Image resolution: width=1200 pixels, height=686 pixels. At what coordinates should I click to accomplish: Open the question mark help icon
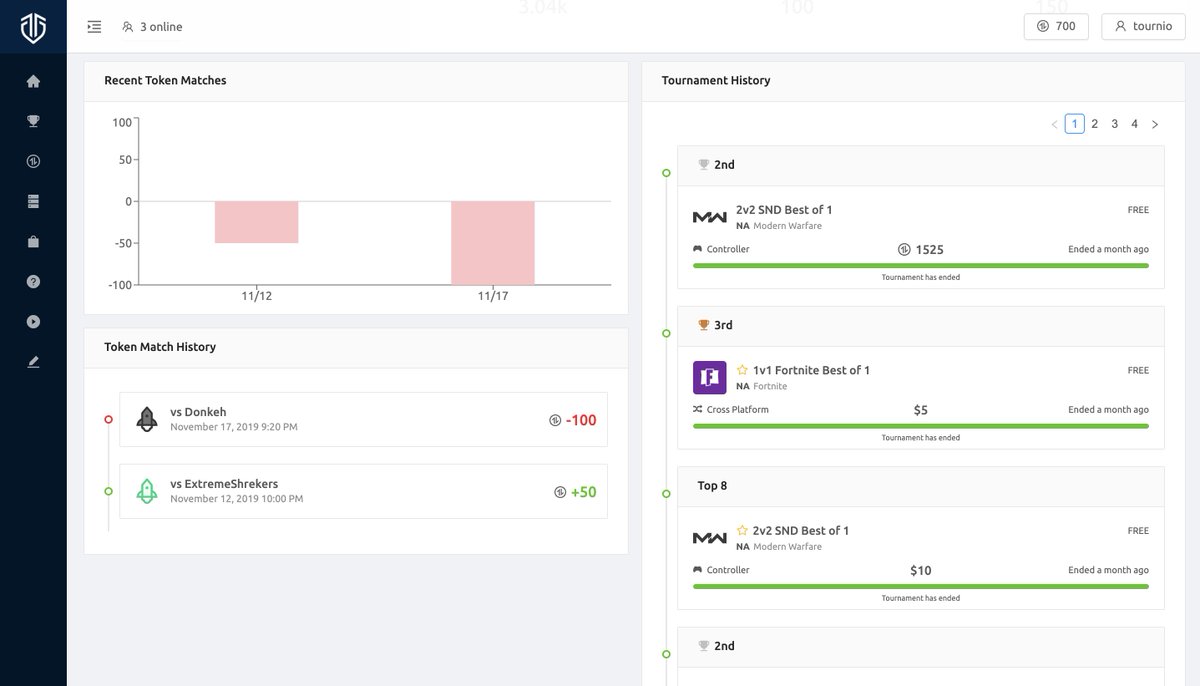tap(33, 281)
